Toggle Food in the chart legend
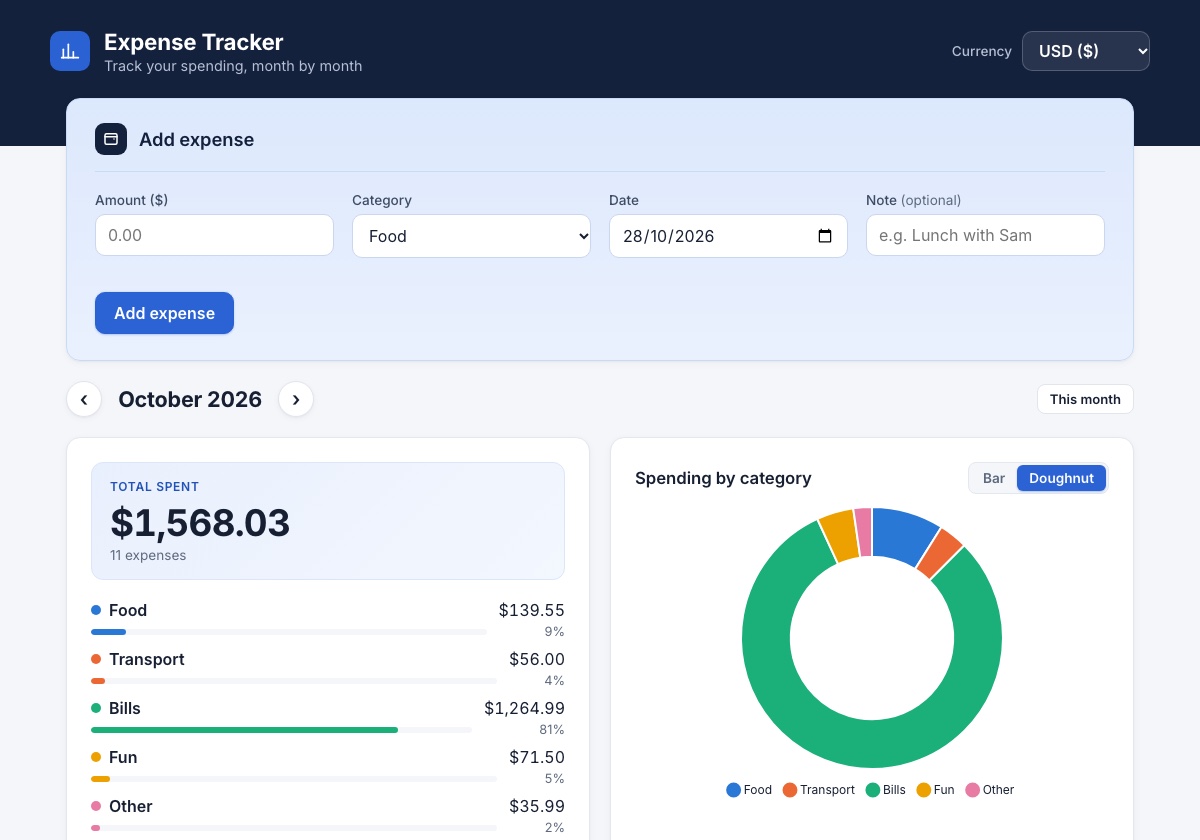Screen dimensions: 1200x840 coord(749,790)
